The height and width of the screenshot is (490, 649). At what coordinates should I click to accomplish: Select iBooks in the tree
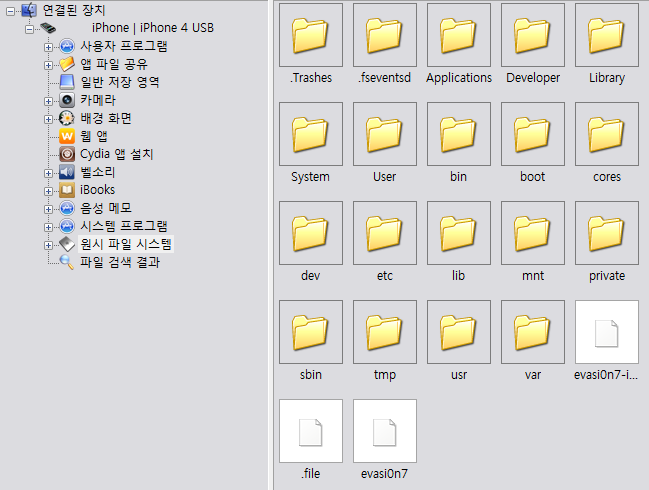coord(98,190)
